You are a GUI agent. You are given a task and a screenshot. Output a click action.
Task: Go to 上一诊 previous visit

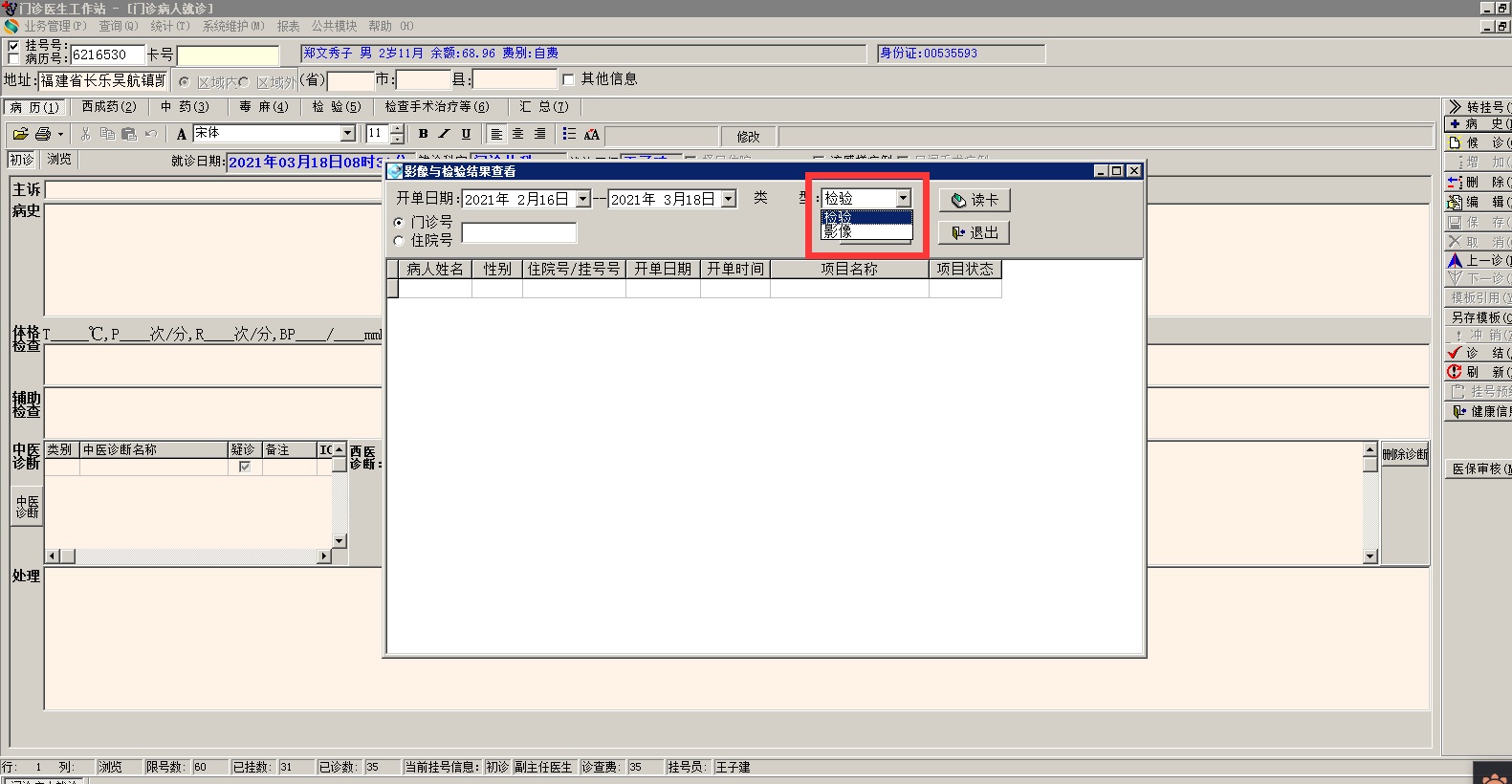[x=1479, y=260]
